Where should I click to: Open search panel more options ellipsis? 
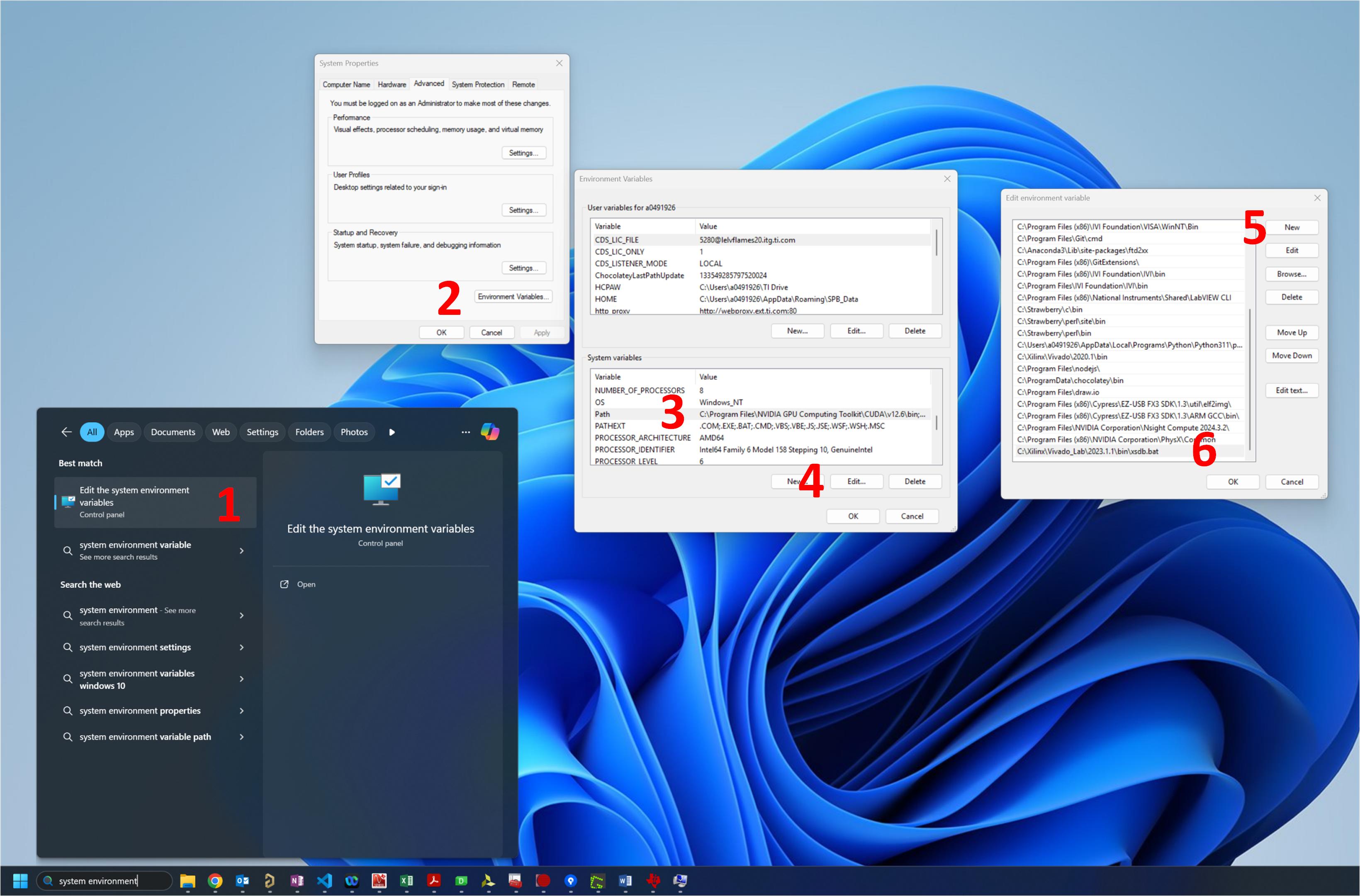pyautogui.click(x=466, y=432)
